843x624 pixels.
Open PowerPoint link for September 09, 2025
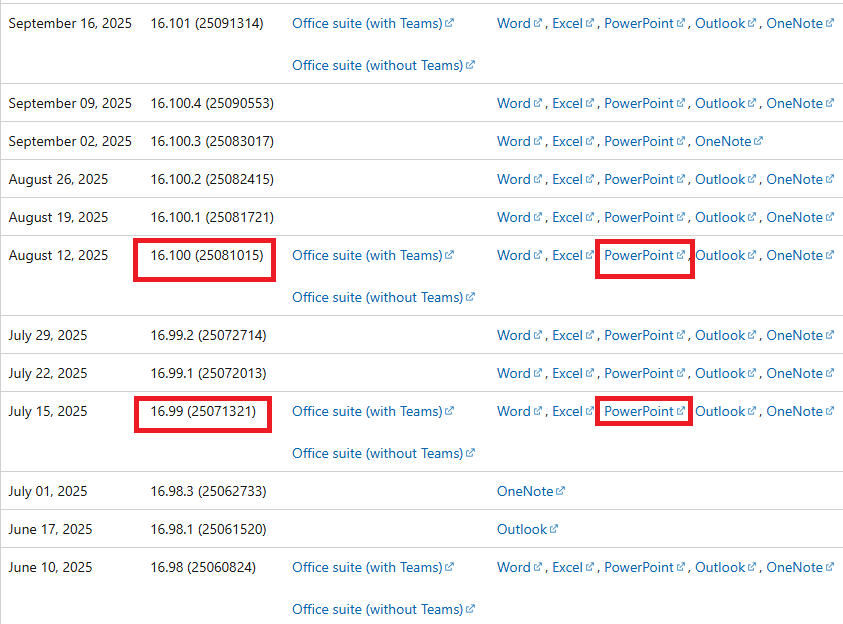[x=645, y=103]
